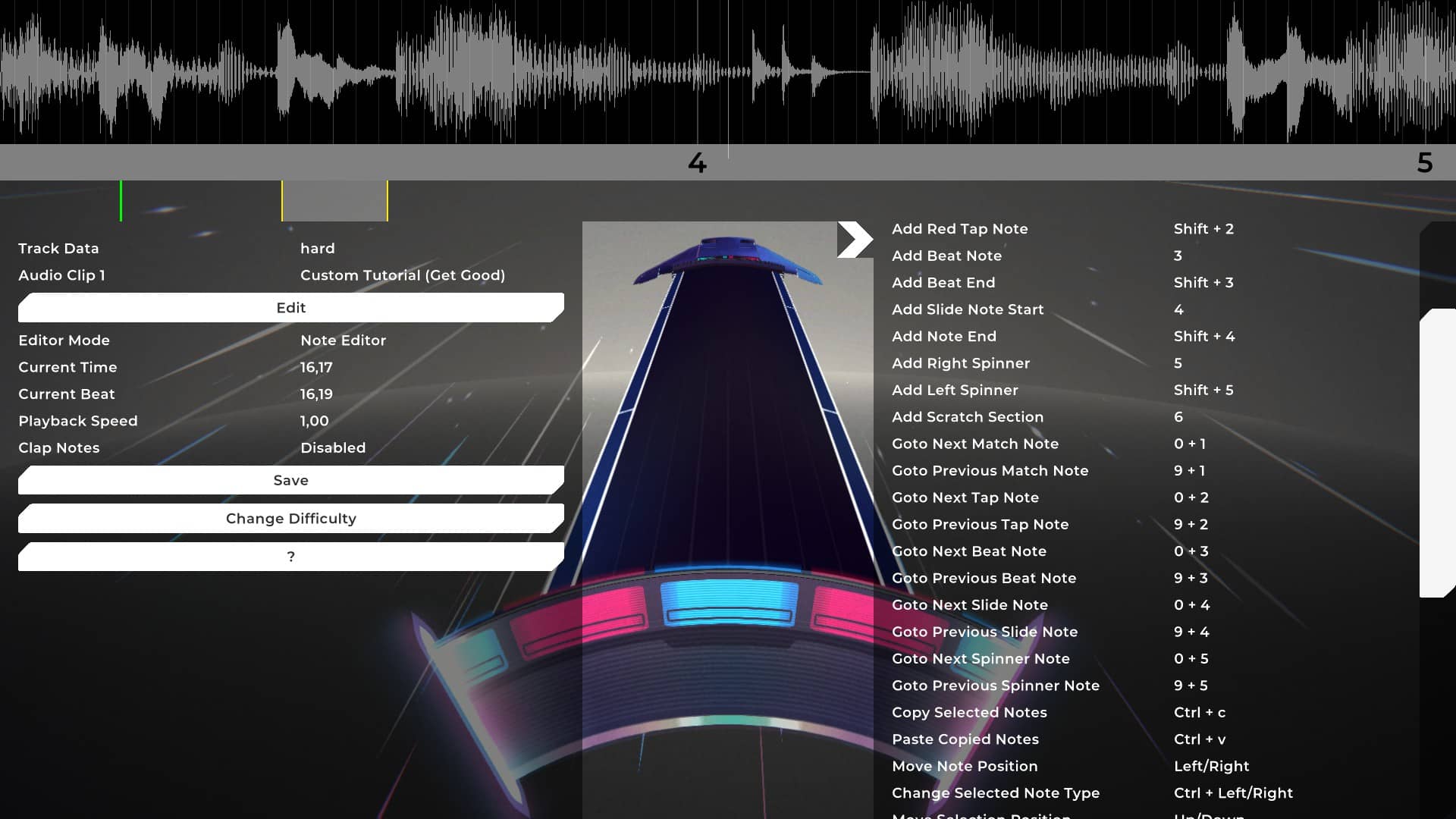Click the green timeline marker
1456x819 pixels.
click(121, 201)
